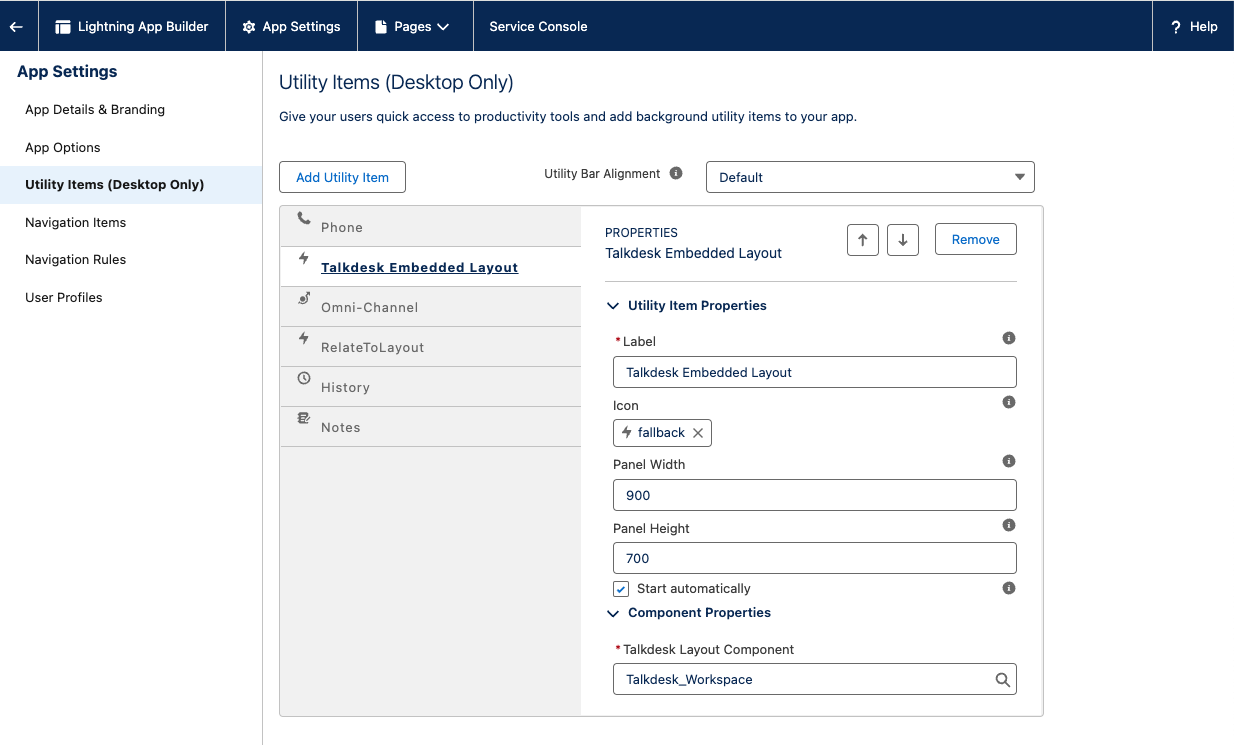Viewport: 1234px width, 745px height.
Task: Click the History clock icon
Action: pos(304,379)
